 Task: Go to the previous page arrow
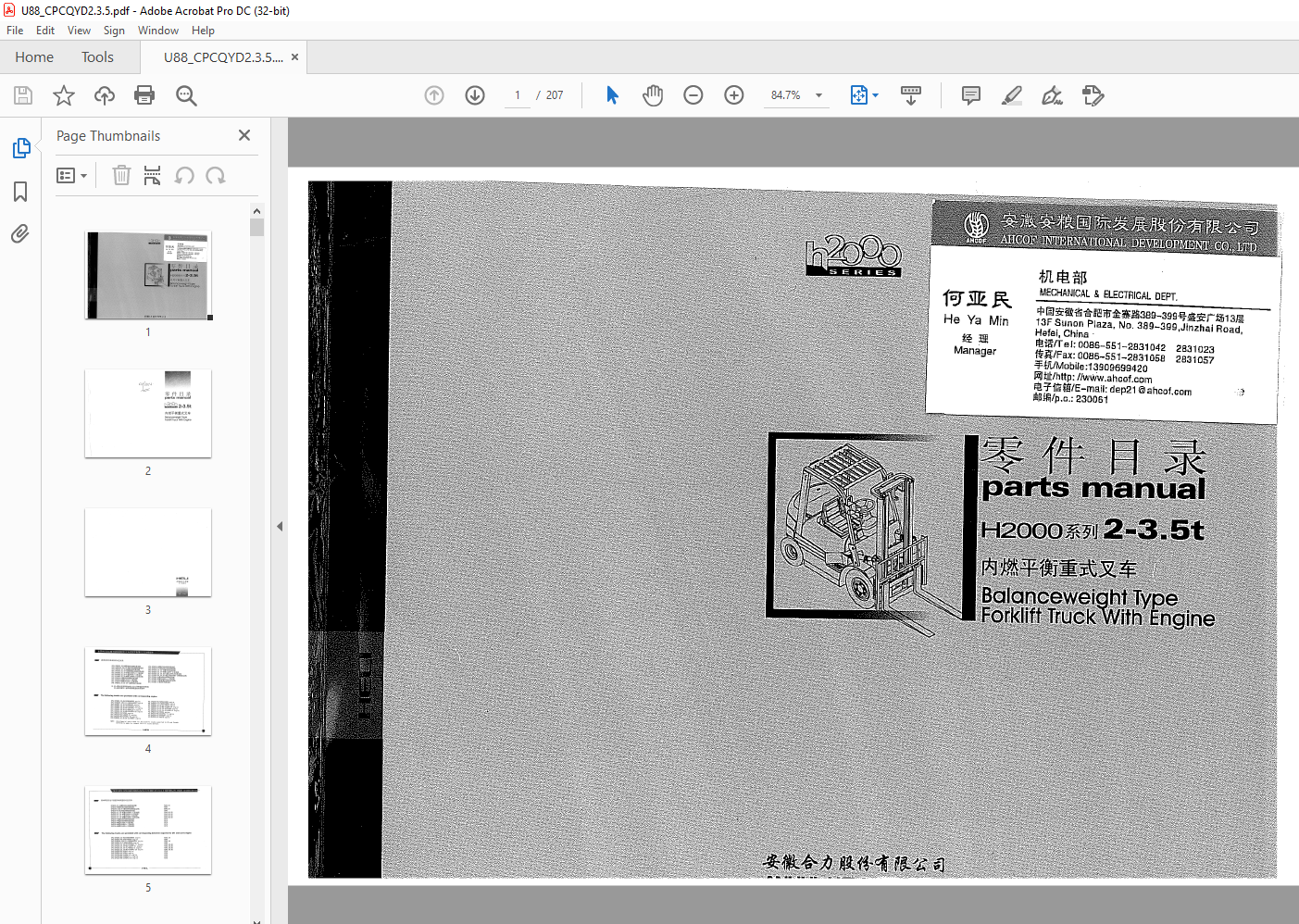click(434, 95)
